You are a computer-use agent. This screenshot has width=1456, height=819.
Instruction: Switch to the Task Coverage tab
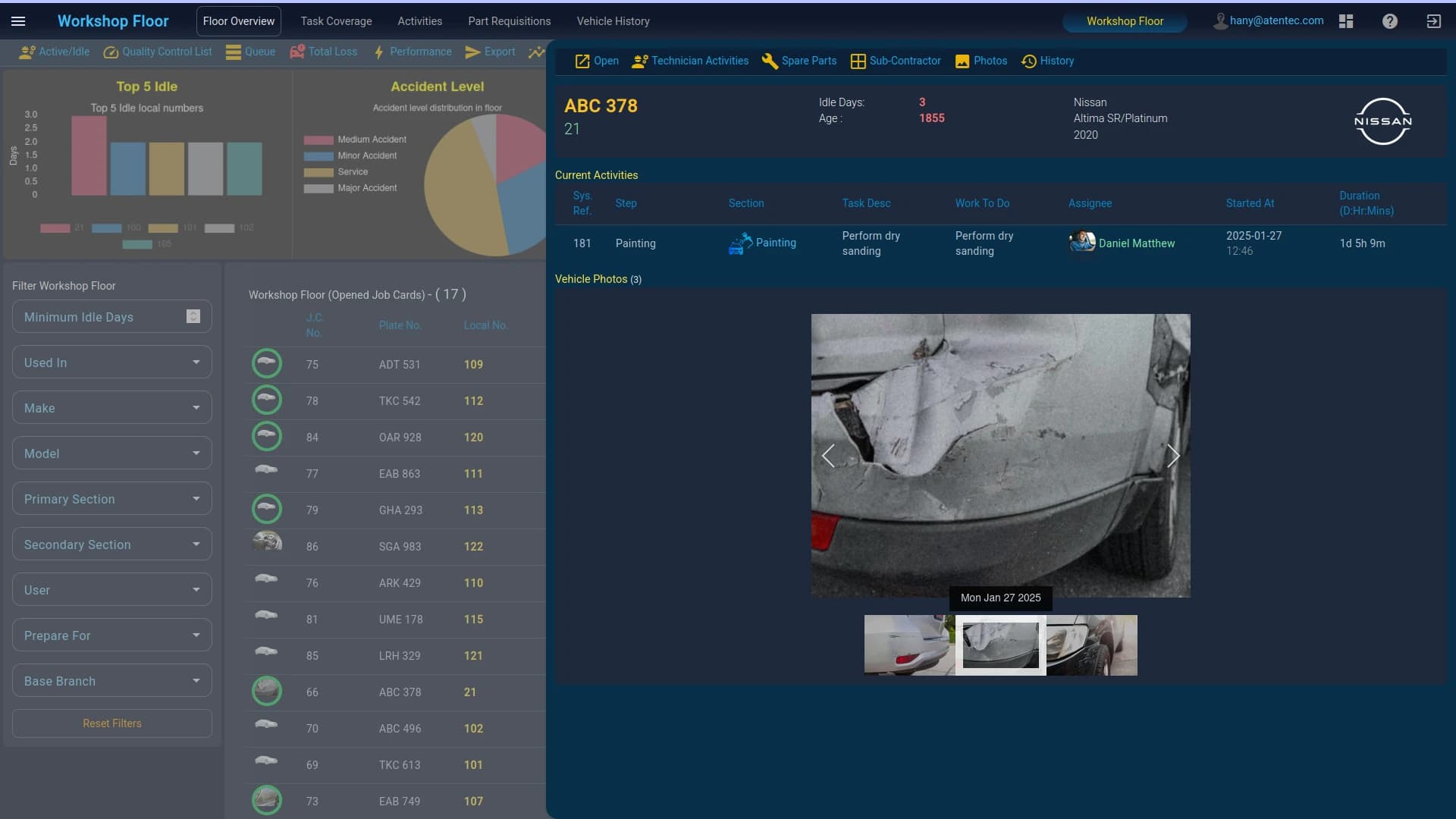pos(336,21)
